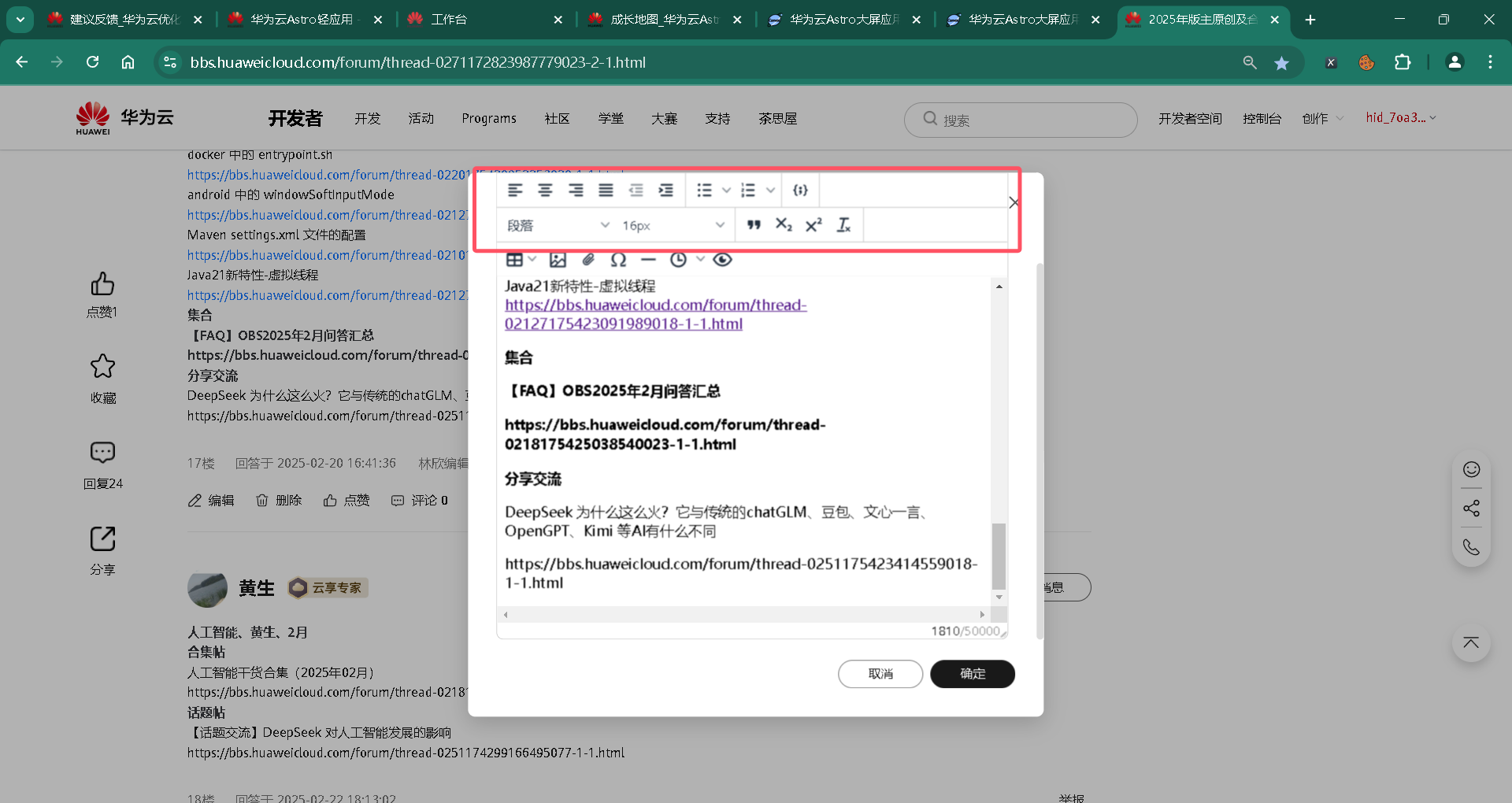Open bullet list style dropdown arrow
The image size is (1512, 803).
726,191
